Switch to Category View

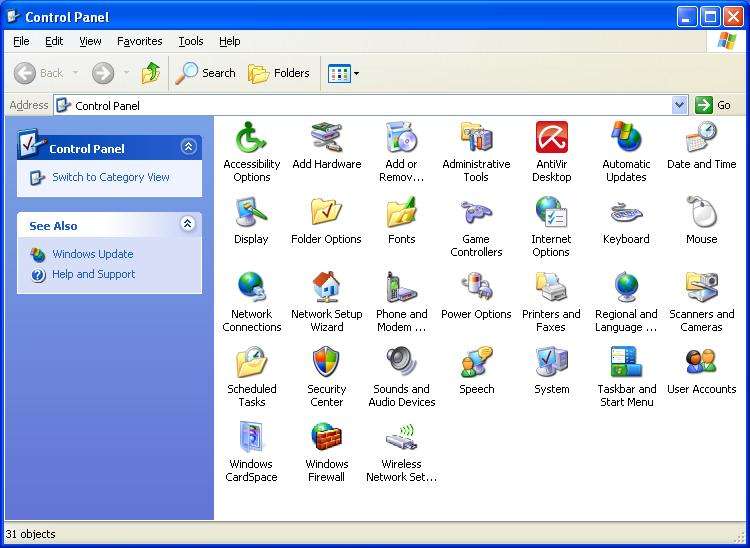[110, 177]
